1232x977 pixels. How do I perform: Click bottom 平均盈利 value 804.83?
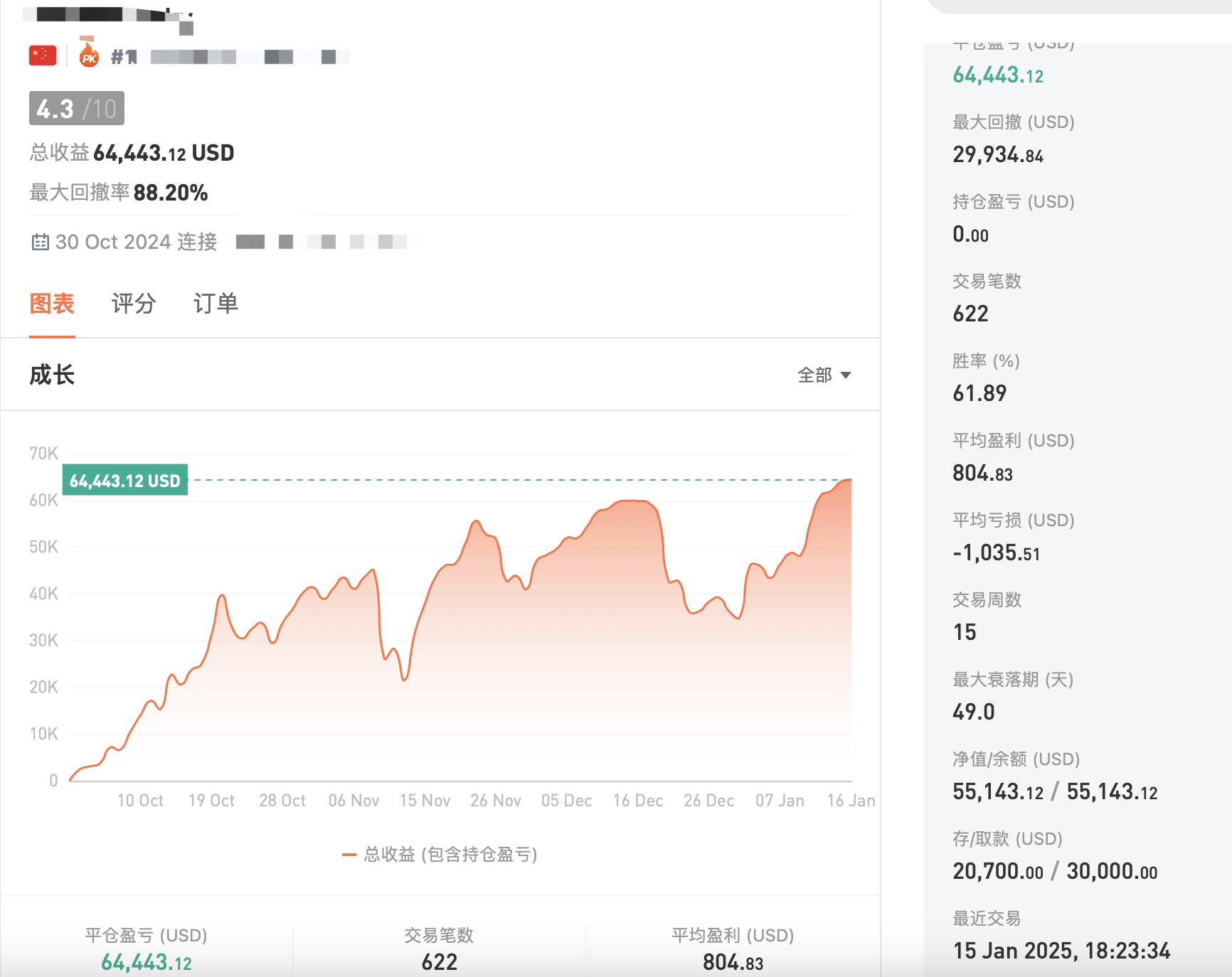pyautogui.click(x=733, y=962)
